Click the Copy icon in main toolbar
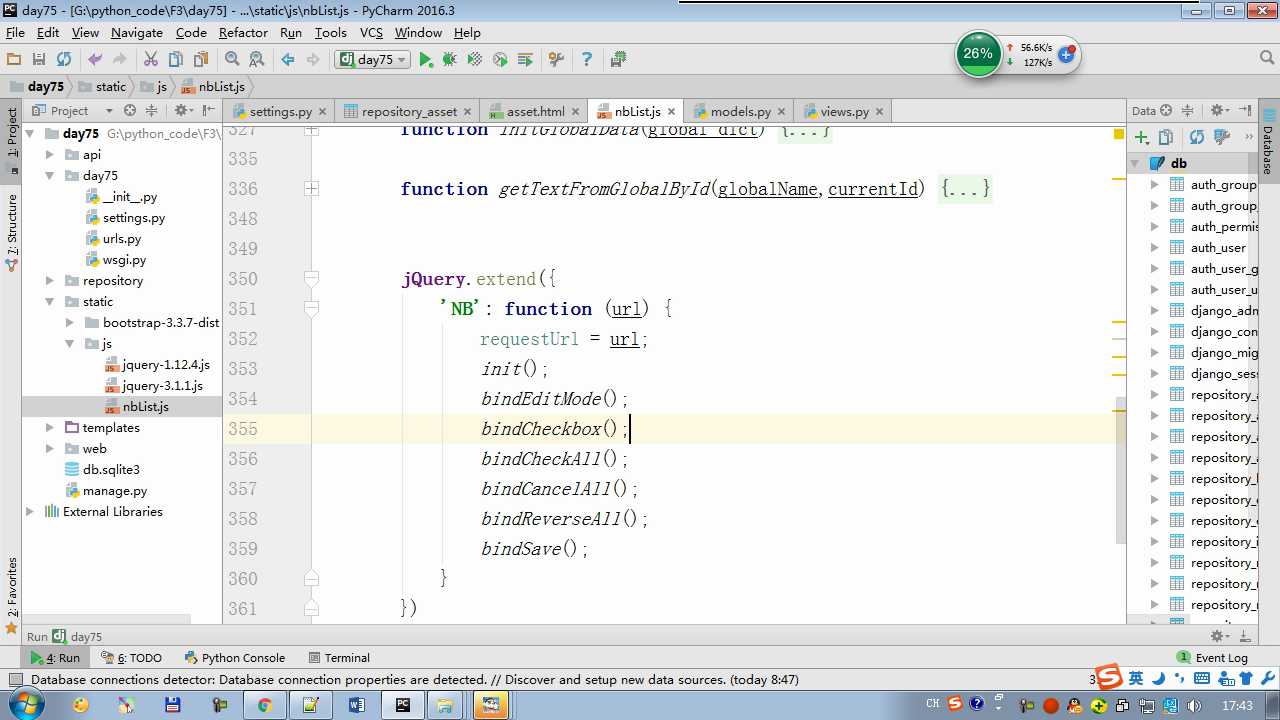This screenshot has width=1280, height=720. 176,60
